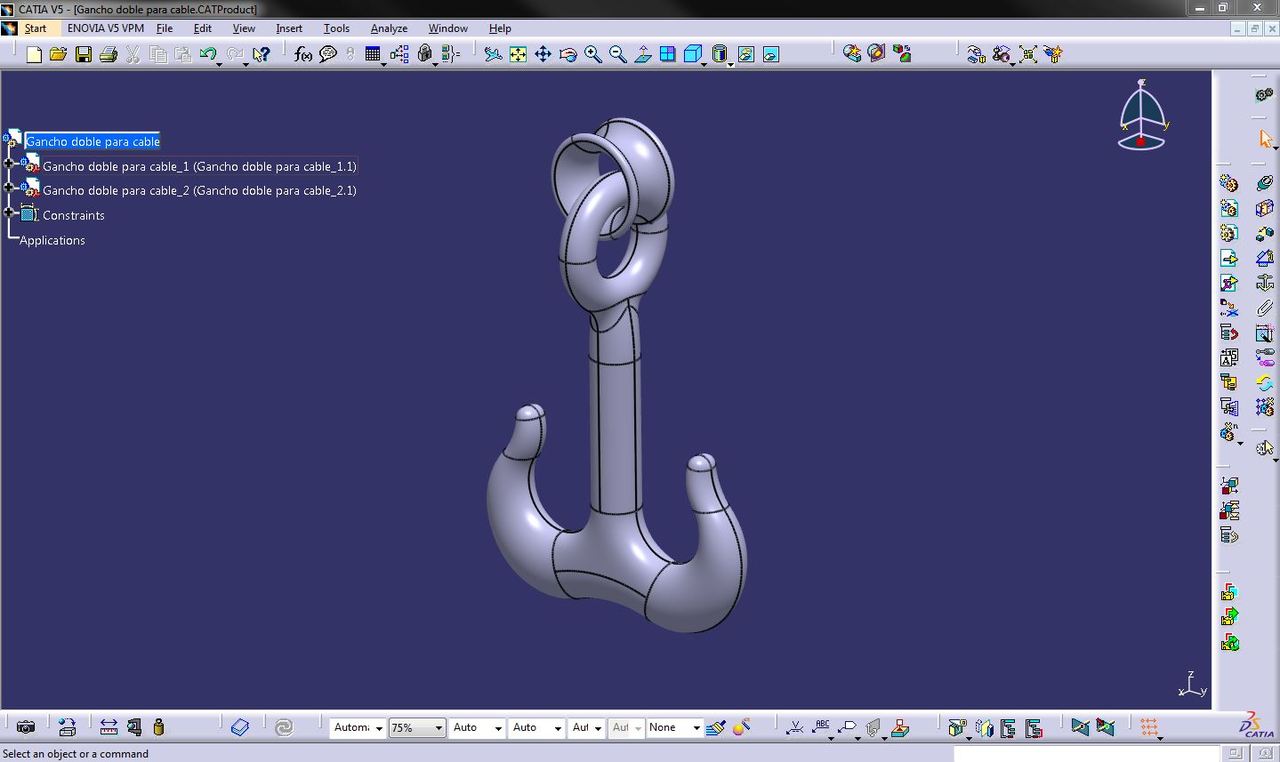
Task: Open the Analyze menu
Action: [389, 28]
